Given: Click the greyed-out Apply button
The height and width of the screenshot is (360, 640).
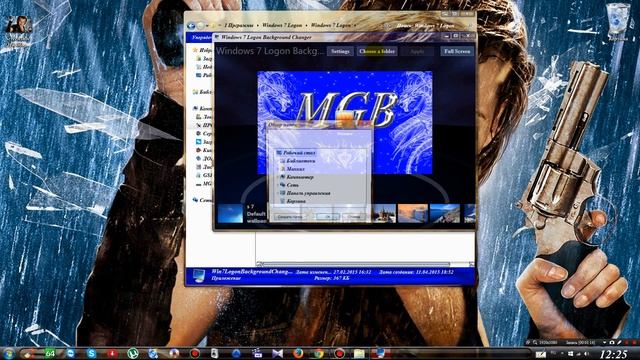Looking at the screenshot, I should coord(417,51).
